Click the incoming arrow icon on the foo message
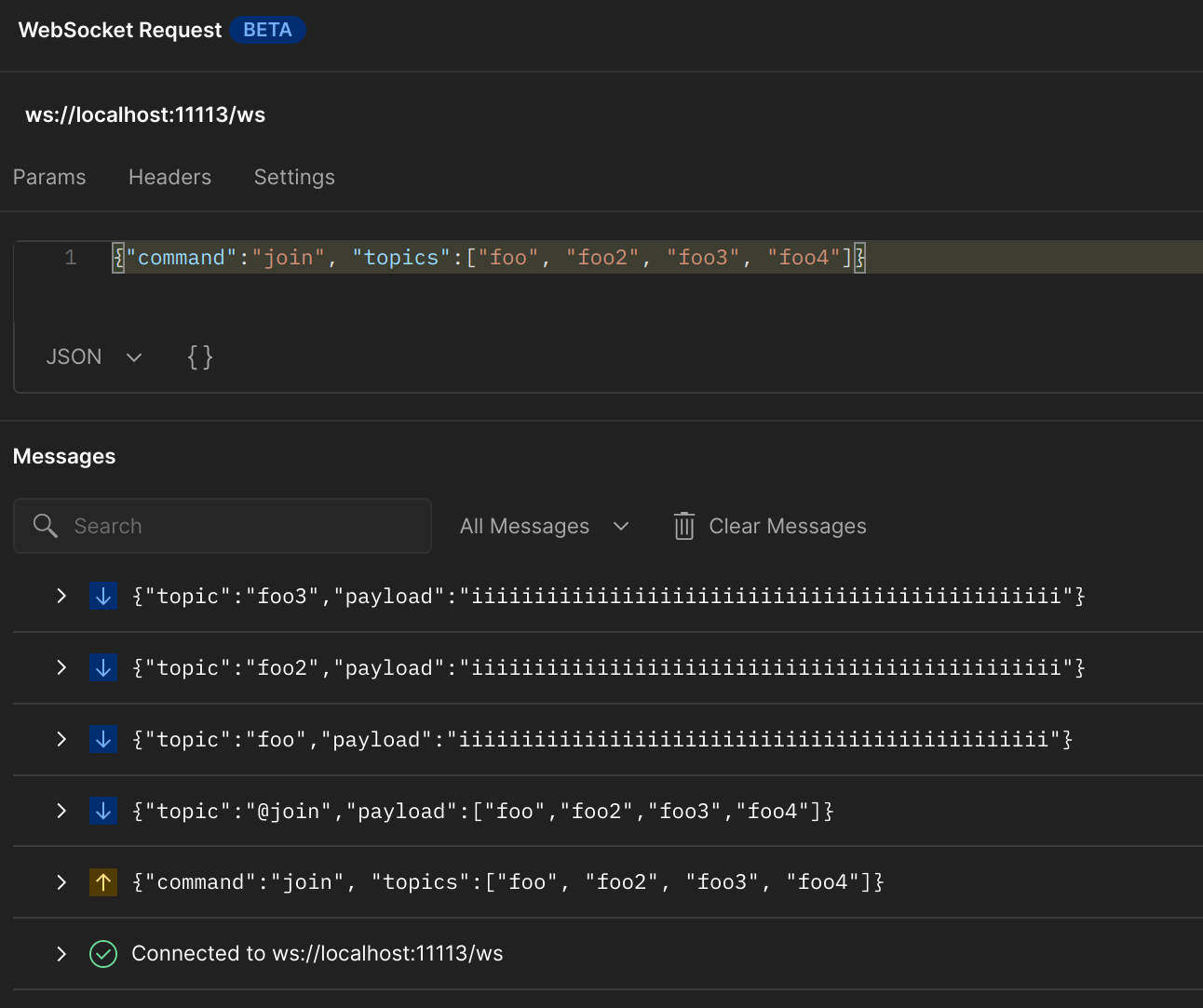 click(102, 739)
